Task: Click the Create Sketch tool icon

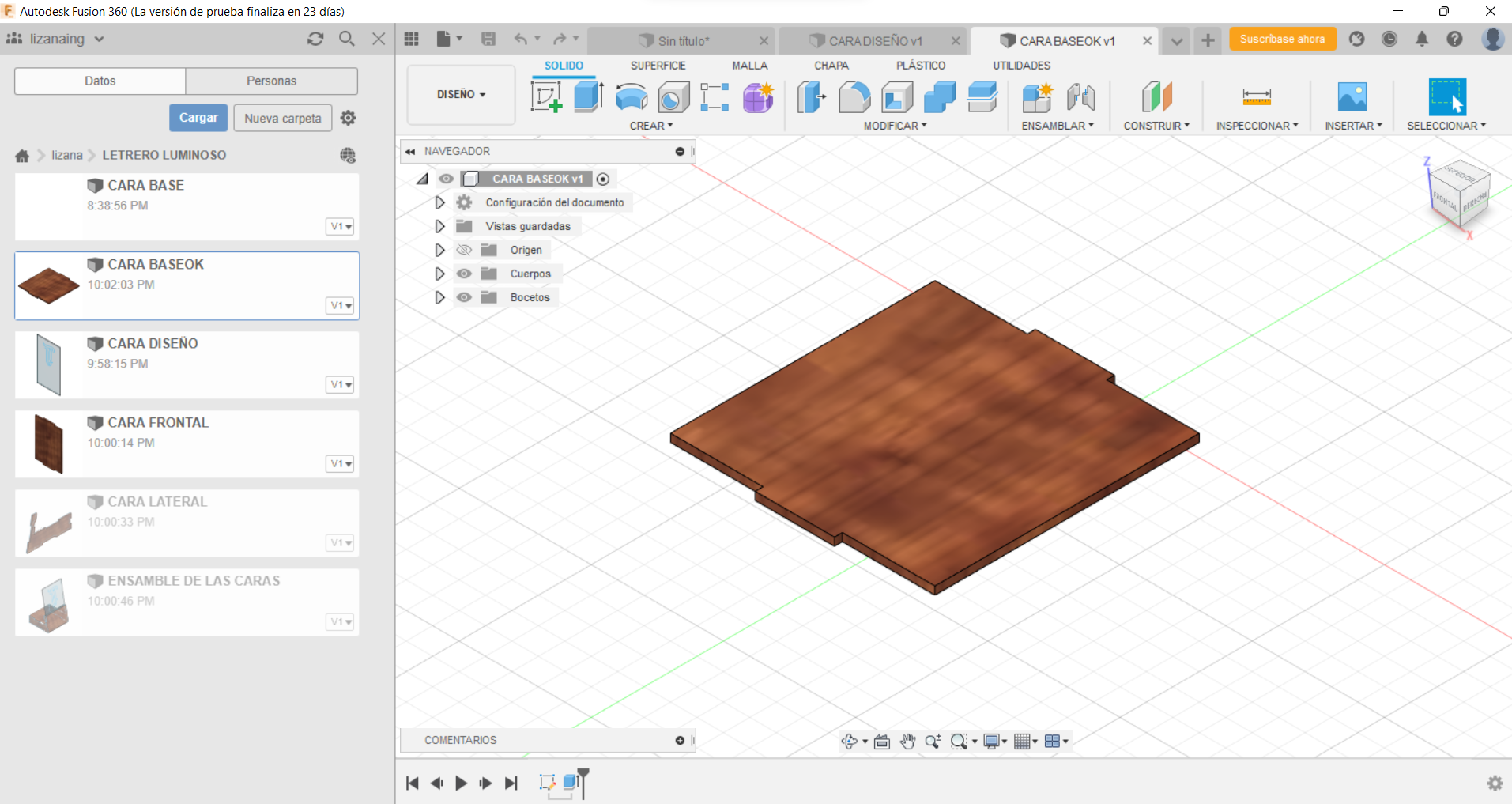Action: [x=545, y=97]
